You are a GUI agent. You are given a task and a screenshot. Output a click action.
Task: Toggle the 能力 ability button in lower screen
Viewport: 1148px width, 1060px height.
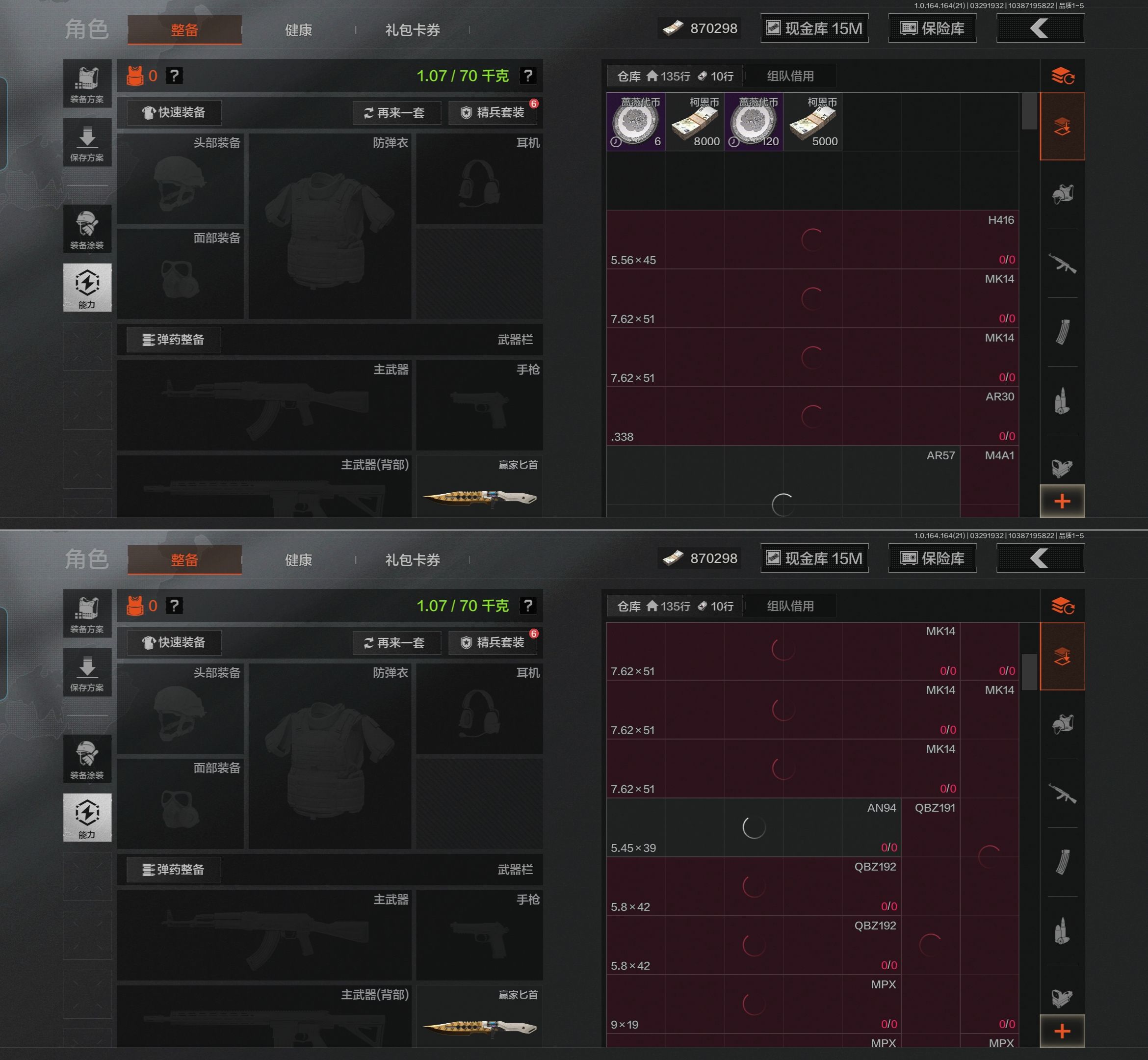click(87, 818)
